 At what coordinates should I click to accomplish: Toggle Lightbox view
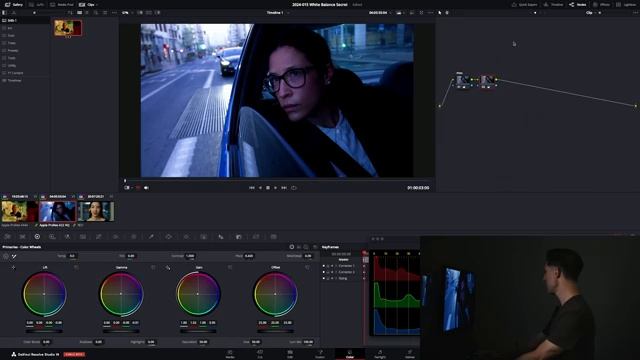627,4
